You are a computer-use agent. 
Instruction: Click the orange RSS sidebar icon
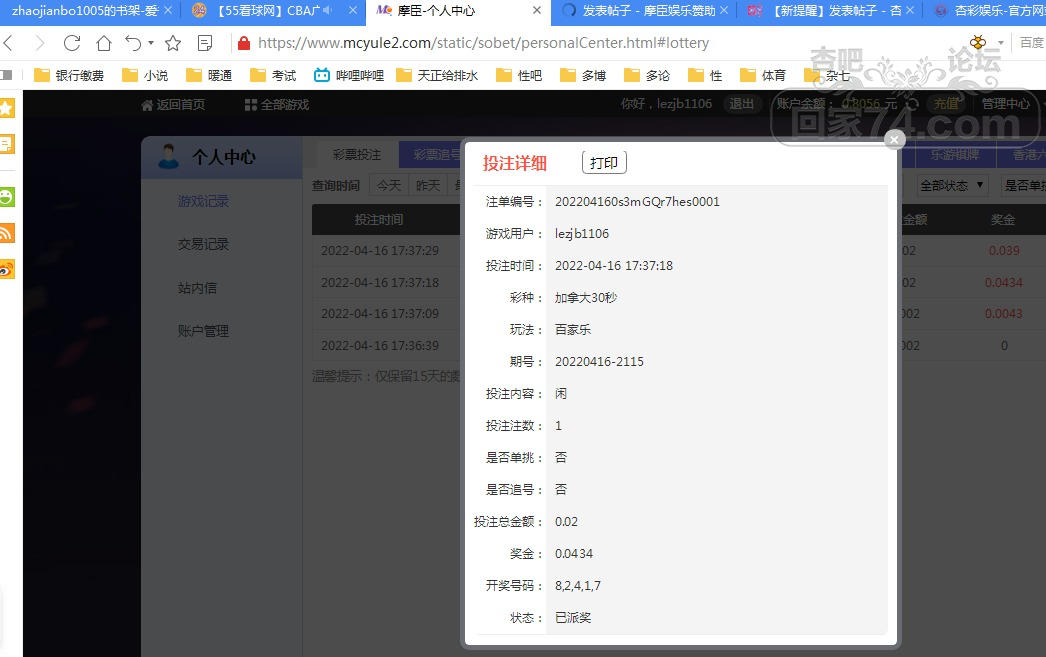click(7, 233)
